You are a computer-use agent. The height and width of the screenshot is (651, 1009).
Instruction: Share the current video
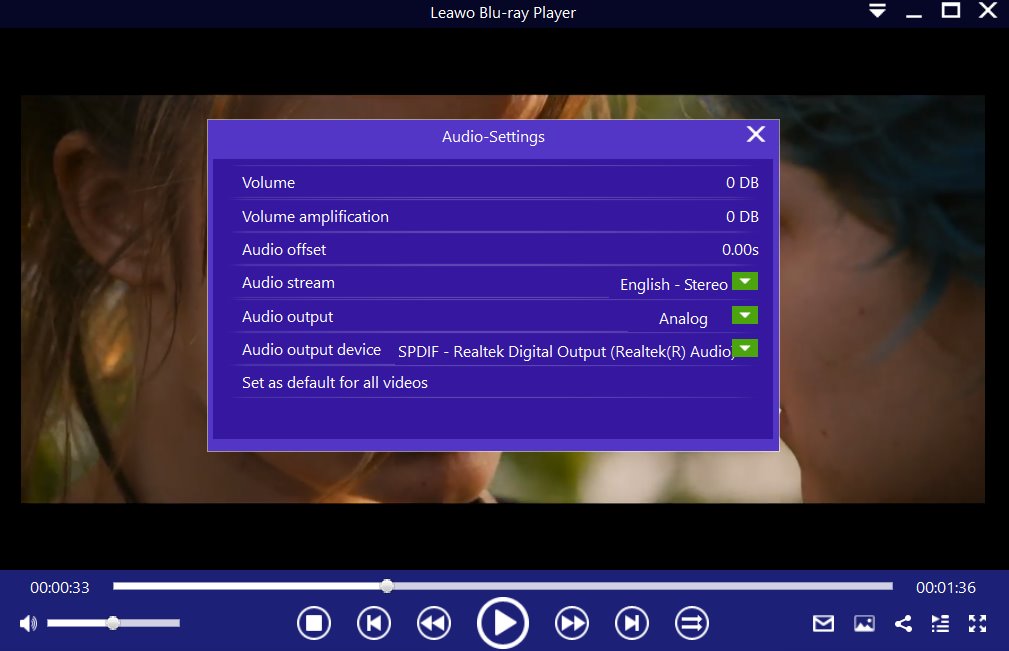coord(903,623)
